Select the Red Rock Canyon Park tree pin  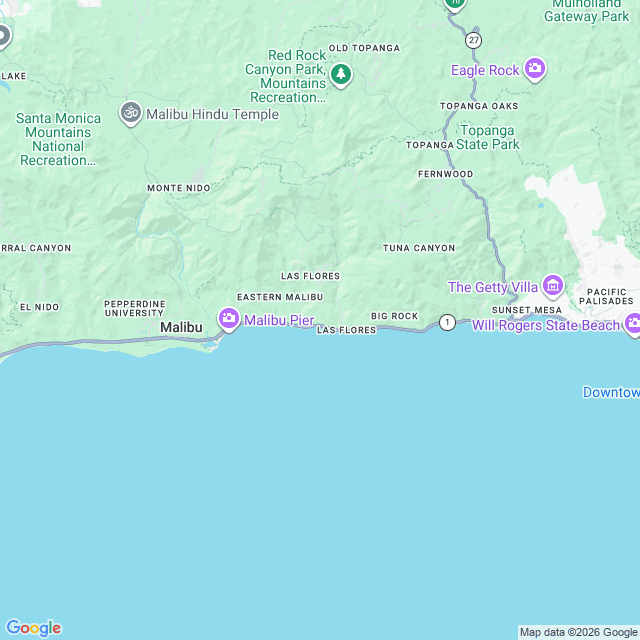341,75
